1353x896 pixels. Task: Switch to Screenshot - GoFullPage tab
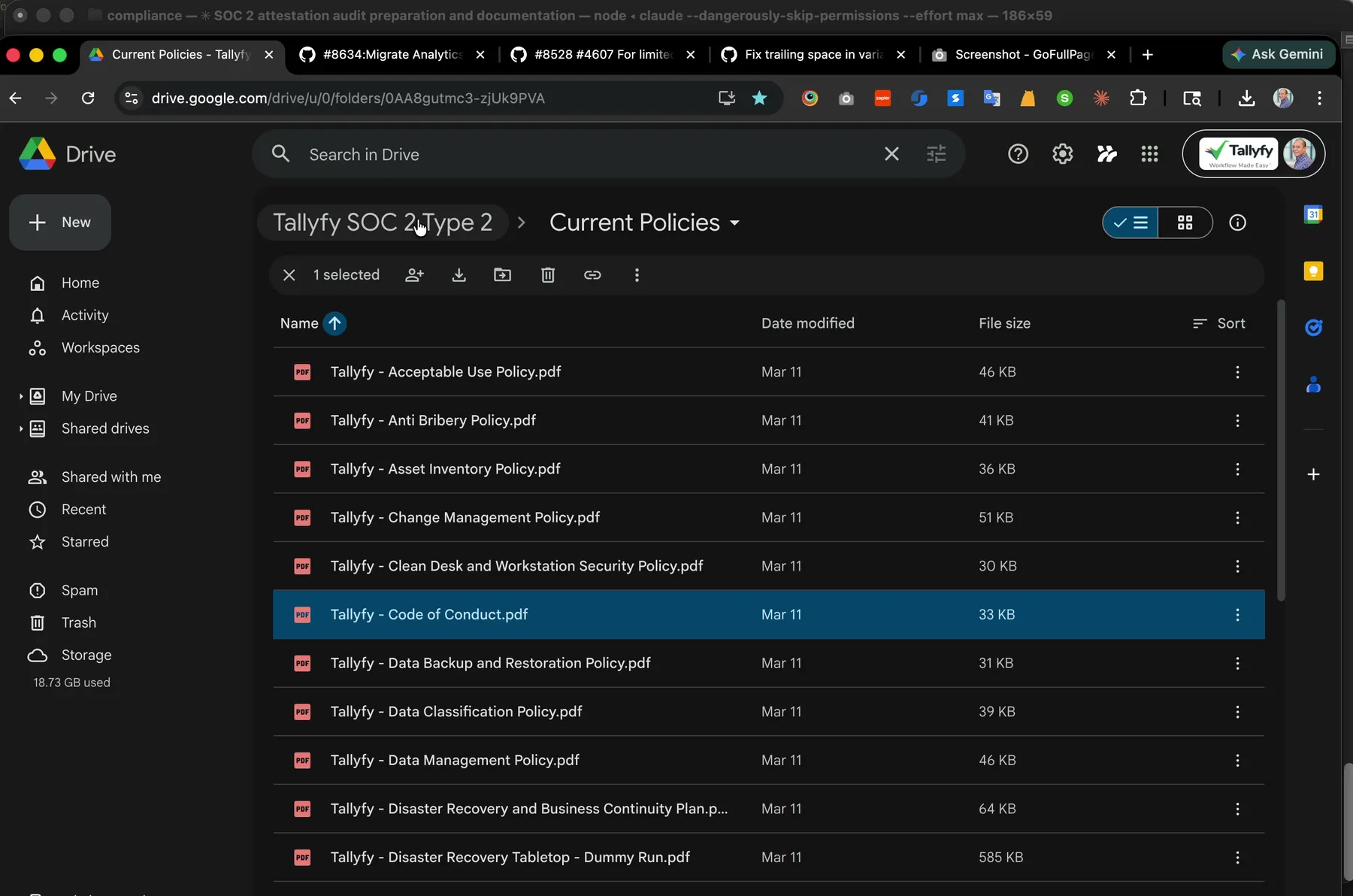(1022, 54)
